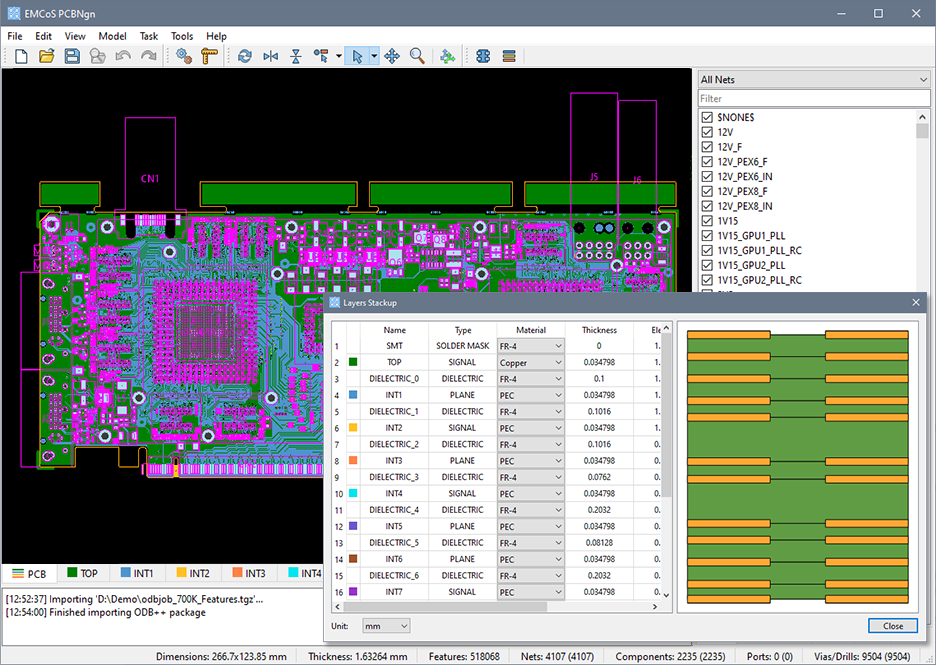Open the All Nets dropdown
This screenshot has height=665, width=936.
[x=813, y=80]
